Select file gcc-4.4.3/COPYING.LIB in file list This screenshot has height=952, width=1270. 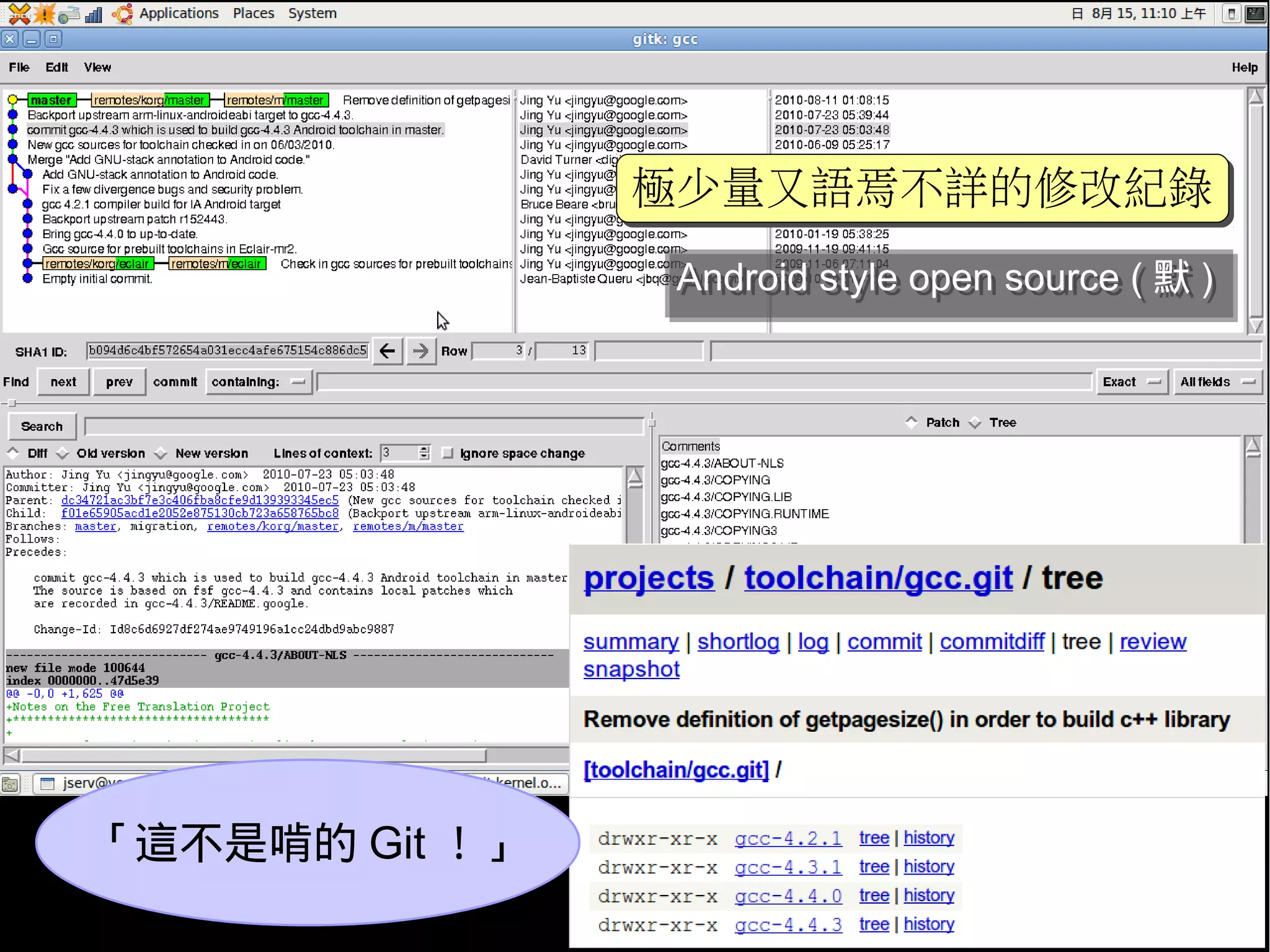tap(726, 497)
